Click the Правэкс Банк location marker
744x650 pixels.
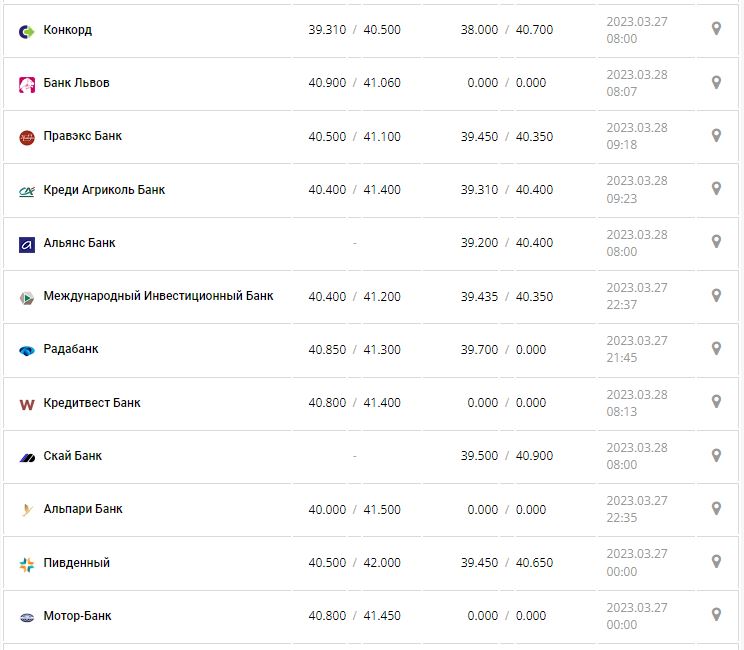coord(716,135)
